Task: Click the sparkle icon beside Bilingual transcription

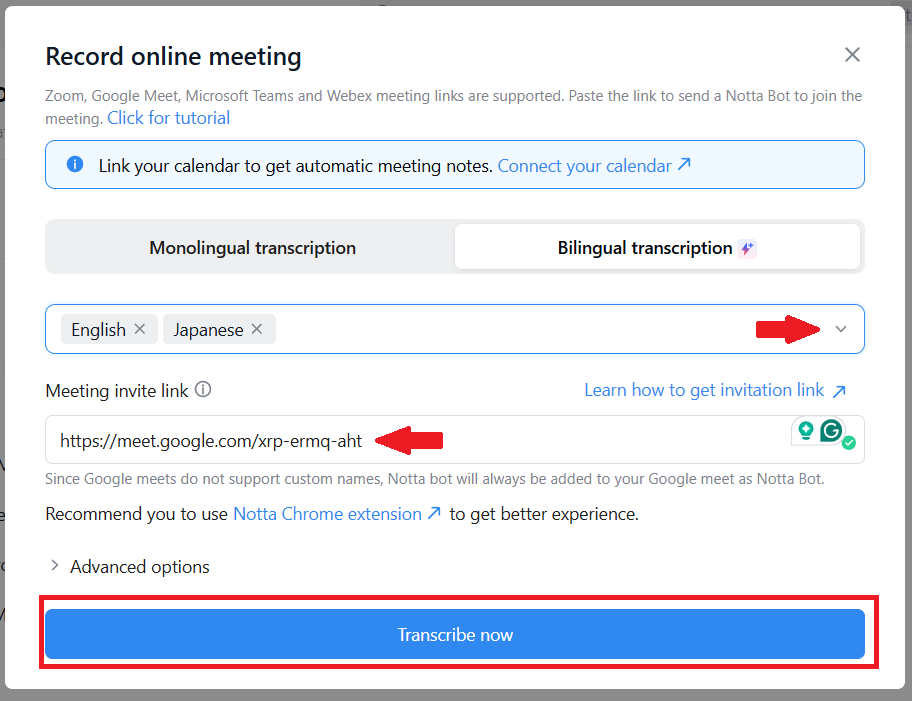Action: [747, 249]
